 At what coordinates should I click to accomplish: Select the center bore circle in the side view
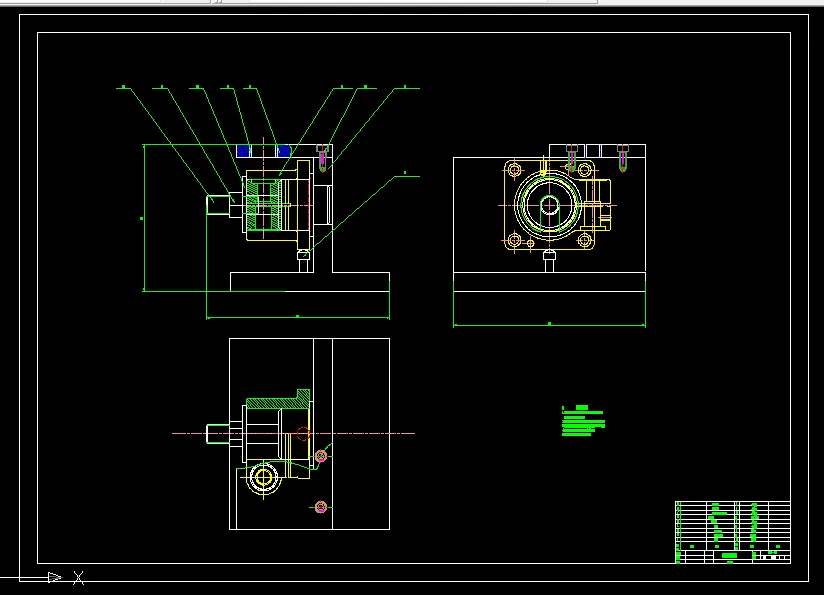coord(550,206)
